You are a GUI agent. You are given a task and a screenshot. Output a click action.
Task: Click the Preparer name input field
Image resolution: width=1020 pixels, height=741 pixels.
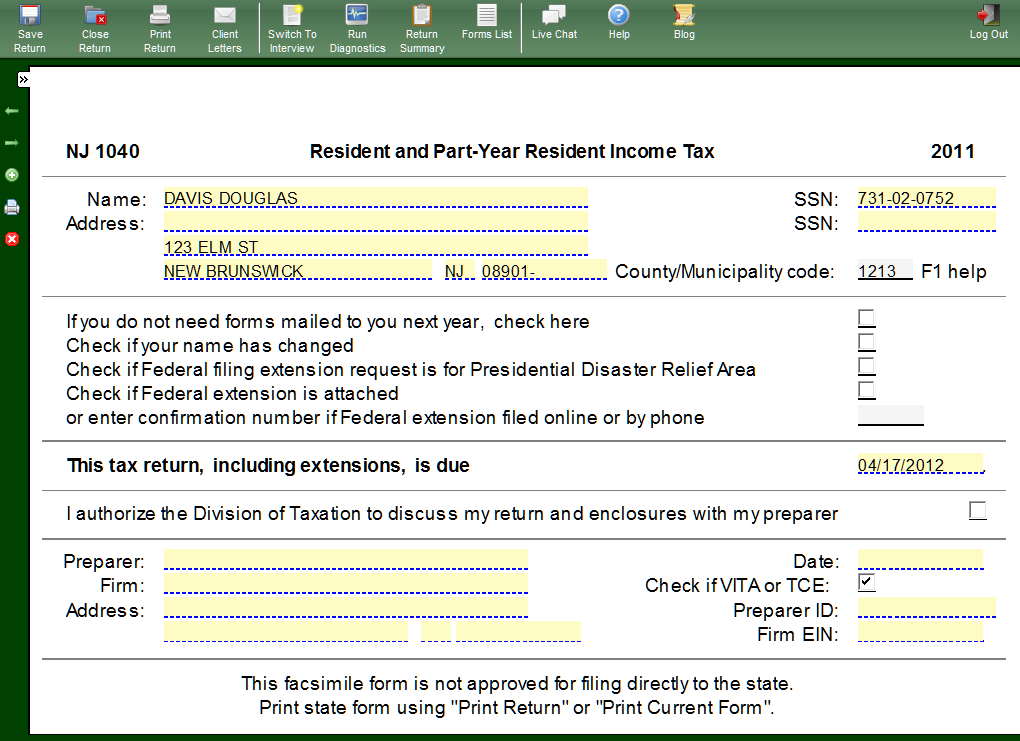point(345,560)
